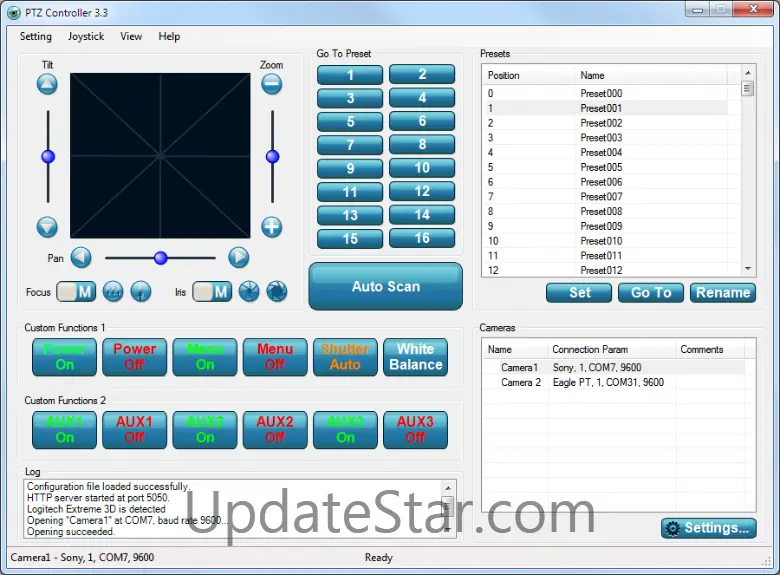Click Menu On custom function

pos(205,357)
